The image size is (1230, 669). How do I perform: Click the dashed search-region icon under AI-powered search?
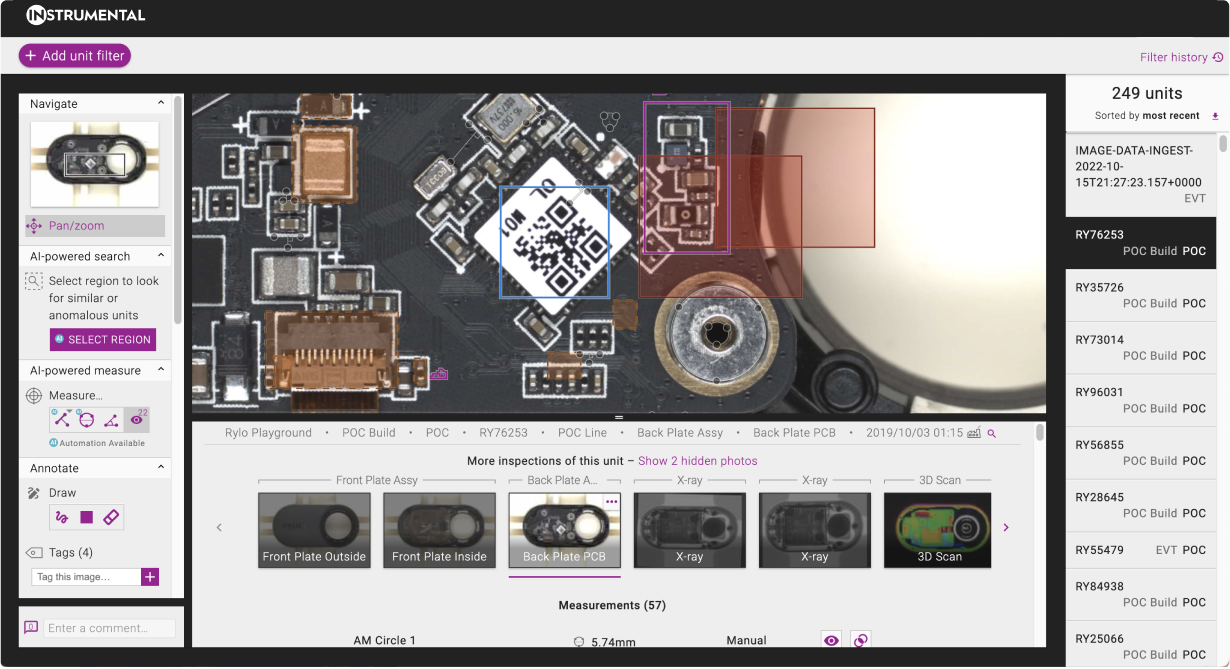(34, 281)
